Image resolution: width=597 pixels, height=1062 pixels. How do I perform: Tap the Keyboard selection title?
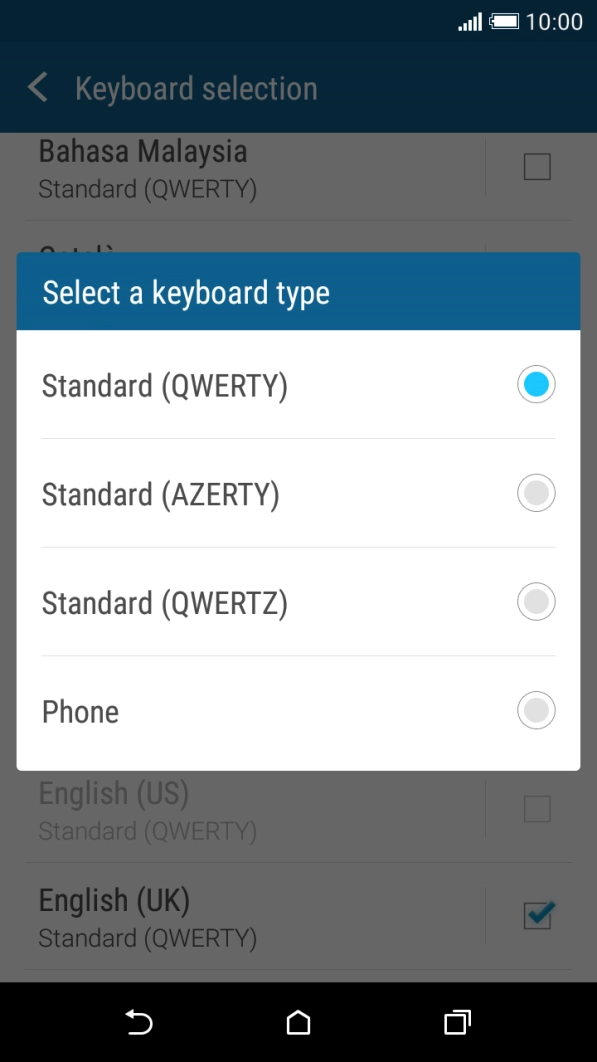point(195,87)
